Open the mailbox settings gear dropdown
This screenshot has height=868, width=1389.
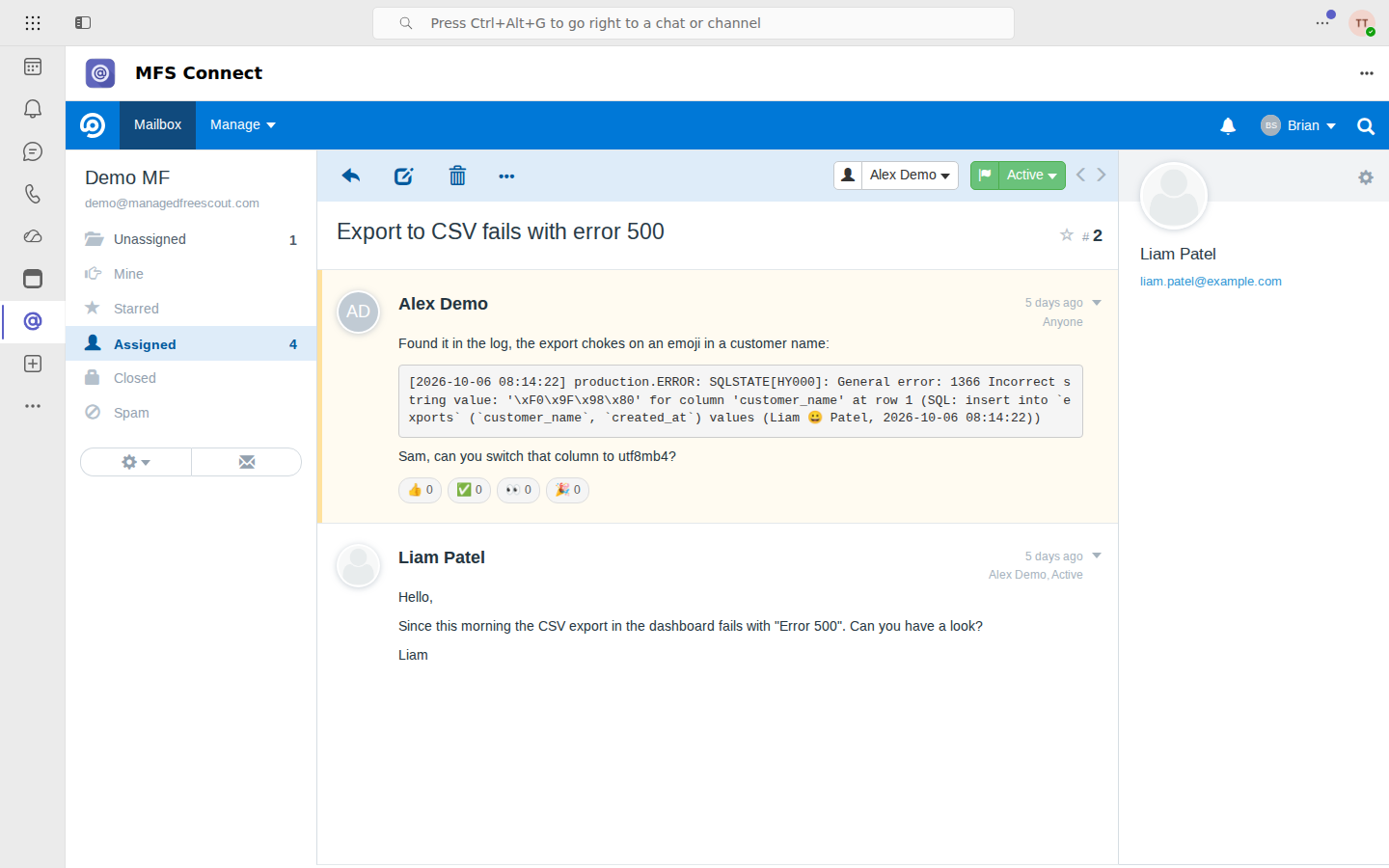pos(136,462)
